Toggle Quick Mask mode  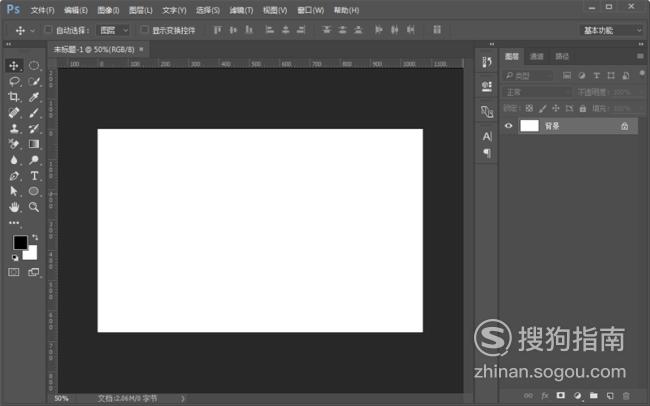pos(14,272)
